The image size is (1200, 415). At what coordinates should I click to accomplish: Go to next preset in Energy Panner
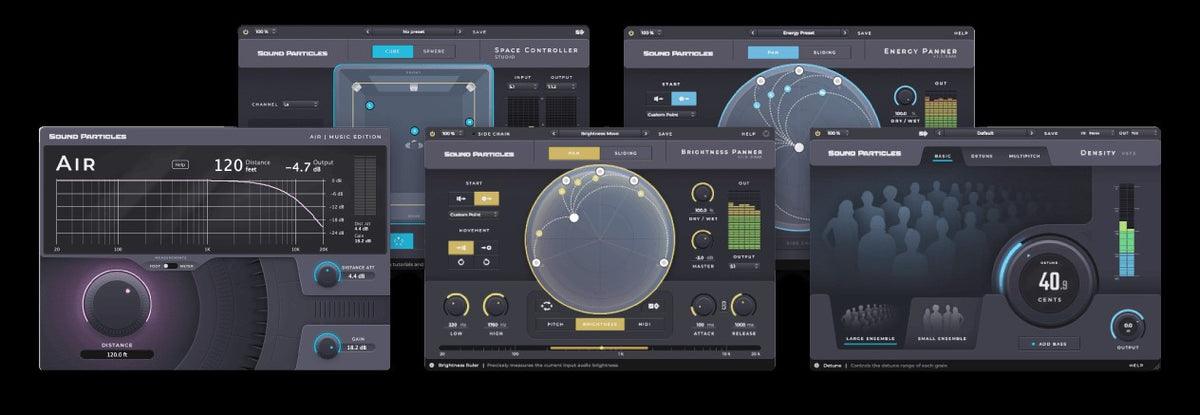[x=844, y=33]
